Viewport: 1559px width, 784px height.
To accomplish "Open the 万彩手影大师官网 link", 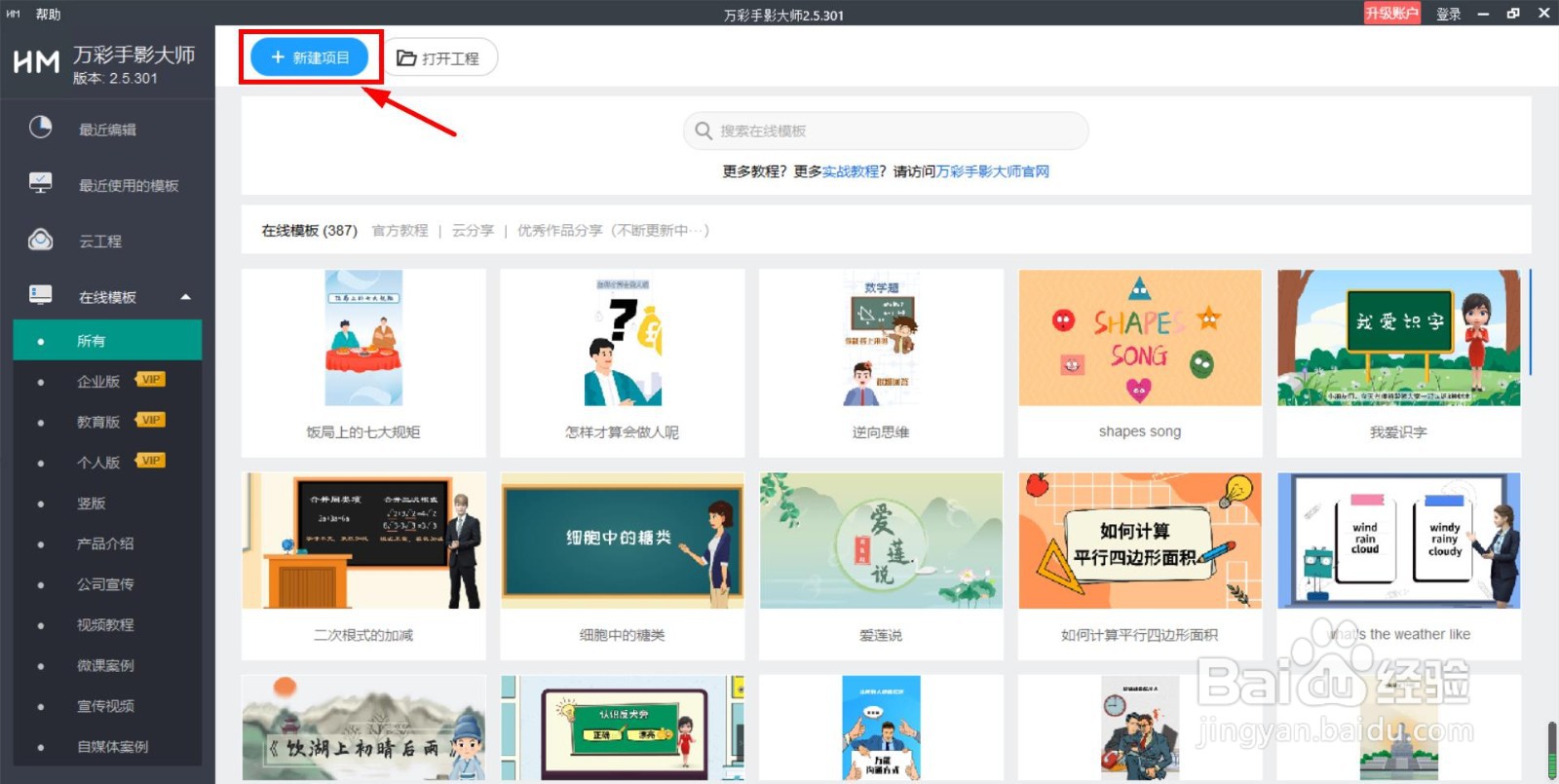I will pos(993,171).
